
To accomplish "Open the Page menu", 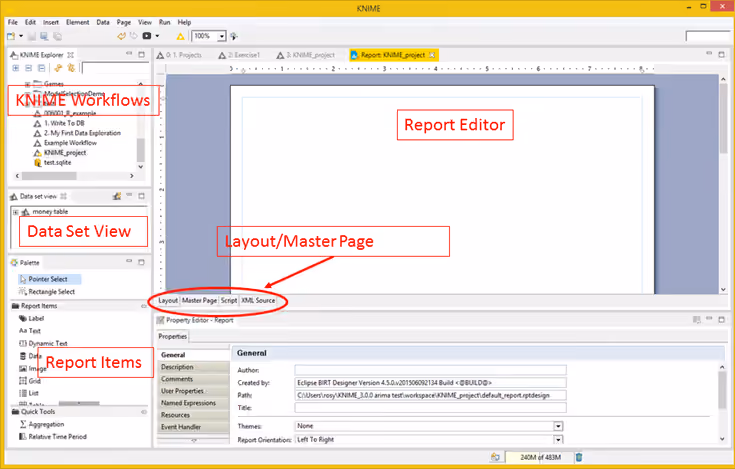I will pyautogui.click(x=124, y=22).
